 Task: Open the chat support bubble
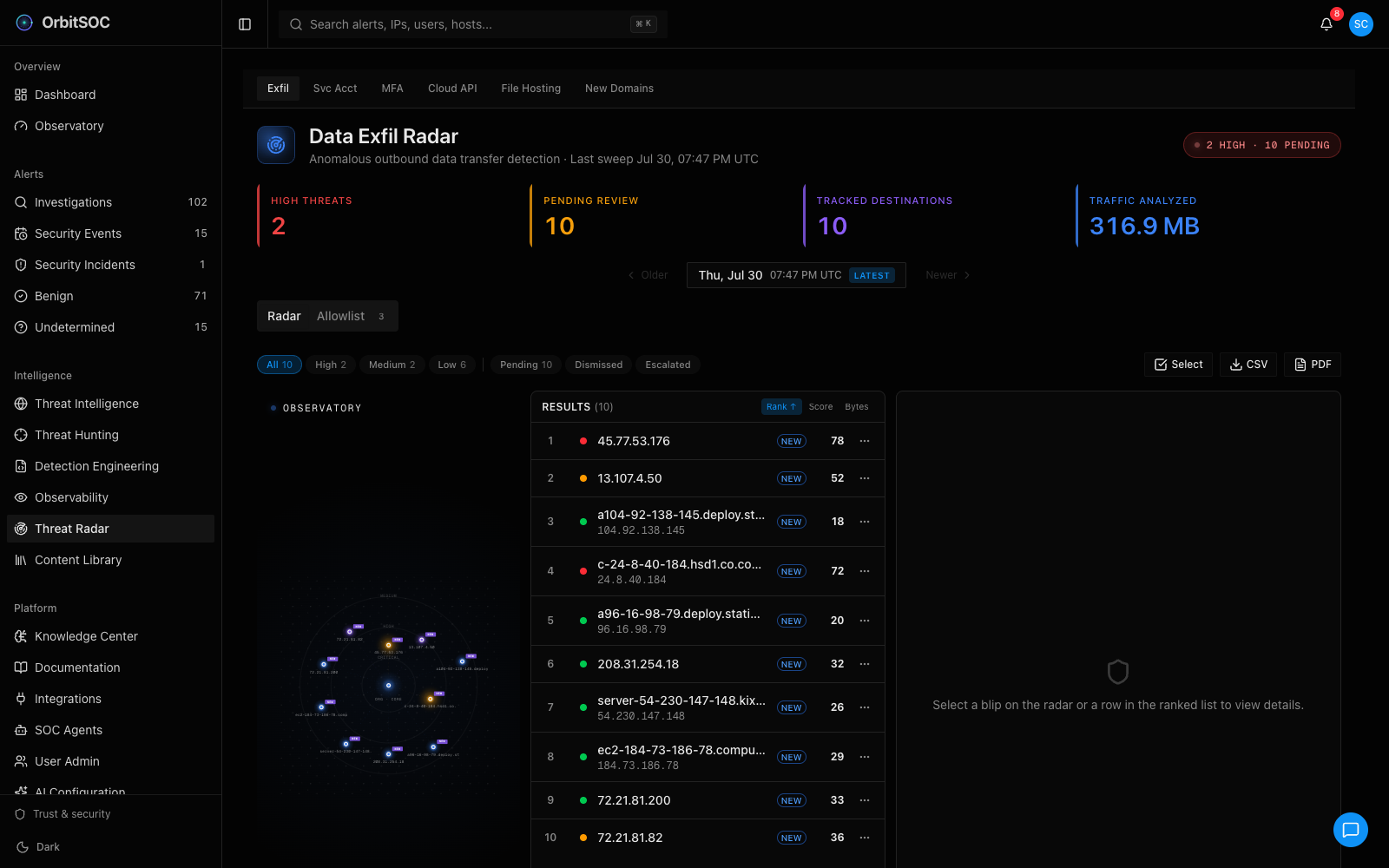click(1351, 830)
